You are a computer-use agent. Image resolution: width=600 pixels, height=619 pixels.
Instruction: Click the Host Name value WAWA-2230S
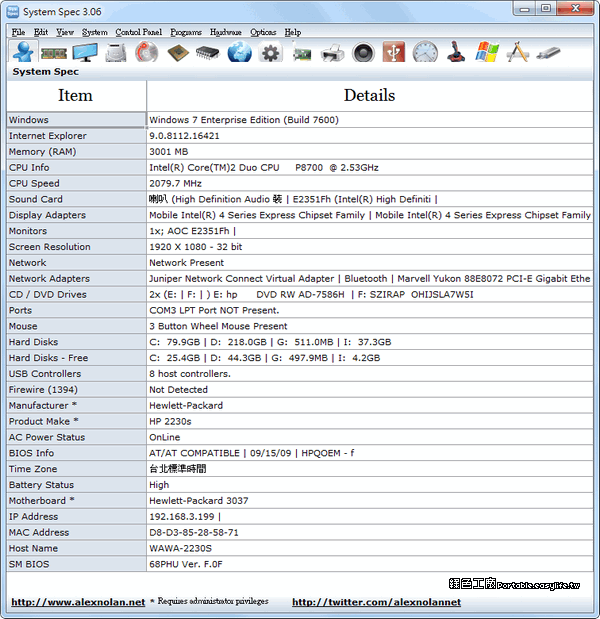pyautogui.click(x=180, y=548)
